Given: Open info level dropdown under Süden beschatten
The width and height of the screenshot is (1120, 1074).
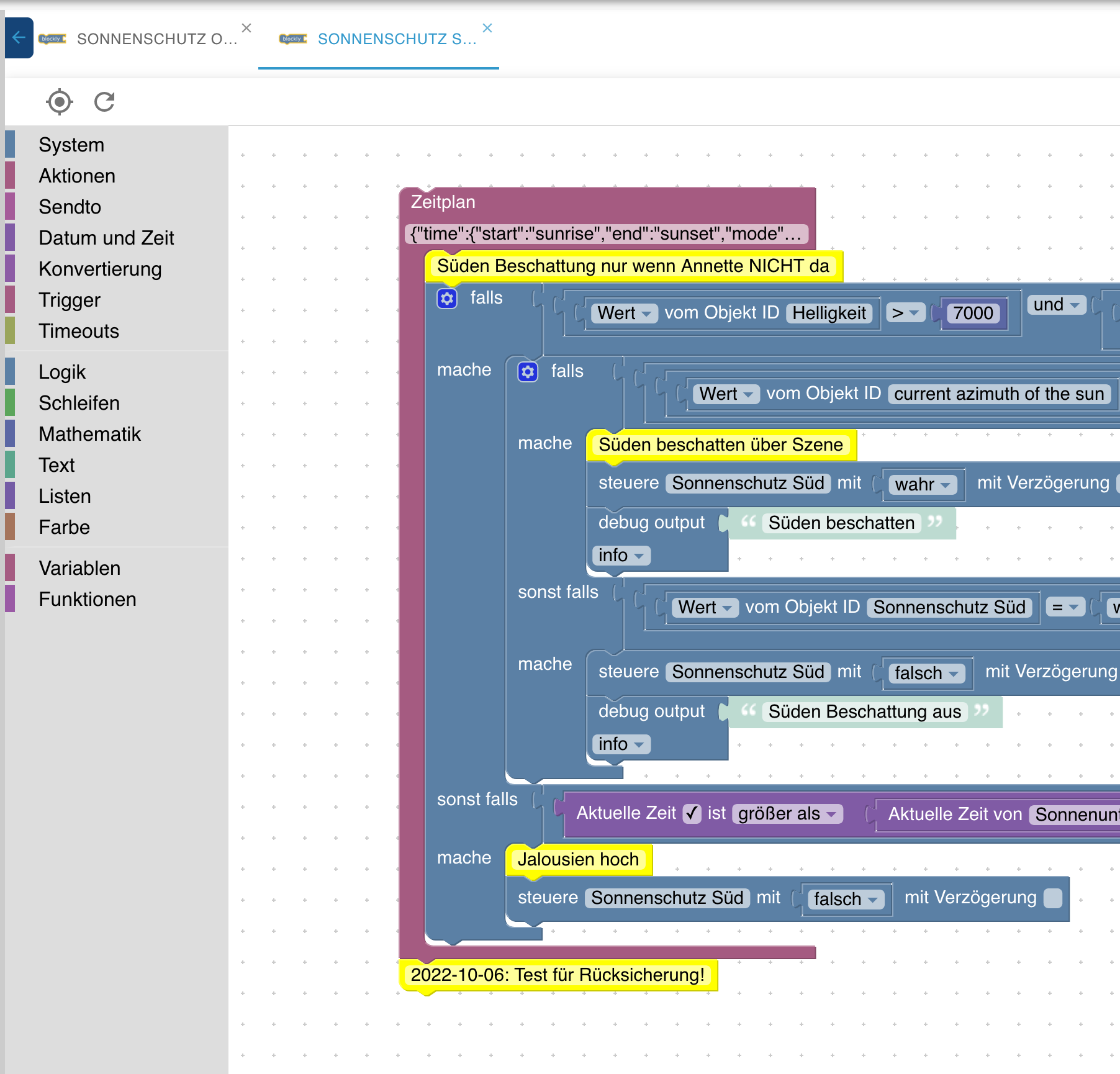Looking at the screenshot, I should [x=621, y=555].
